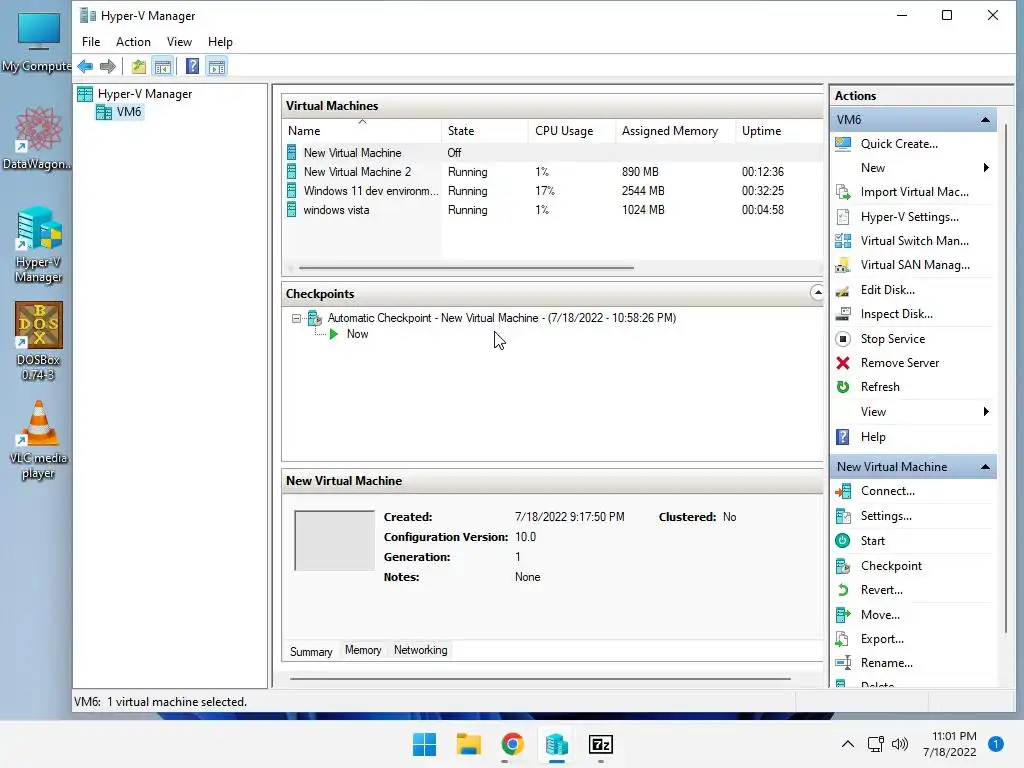
Task: Sort virtual machines by Name column
Action: pyautogui.click(x=362, y=131)
